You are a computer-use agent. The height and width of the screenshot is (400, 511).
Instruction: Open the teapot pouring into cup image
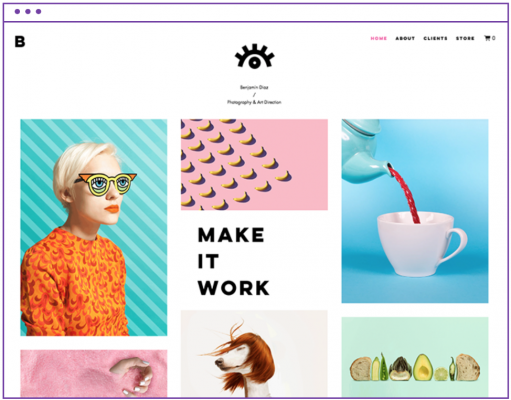(415, 211)
